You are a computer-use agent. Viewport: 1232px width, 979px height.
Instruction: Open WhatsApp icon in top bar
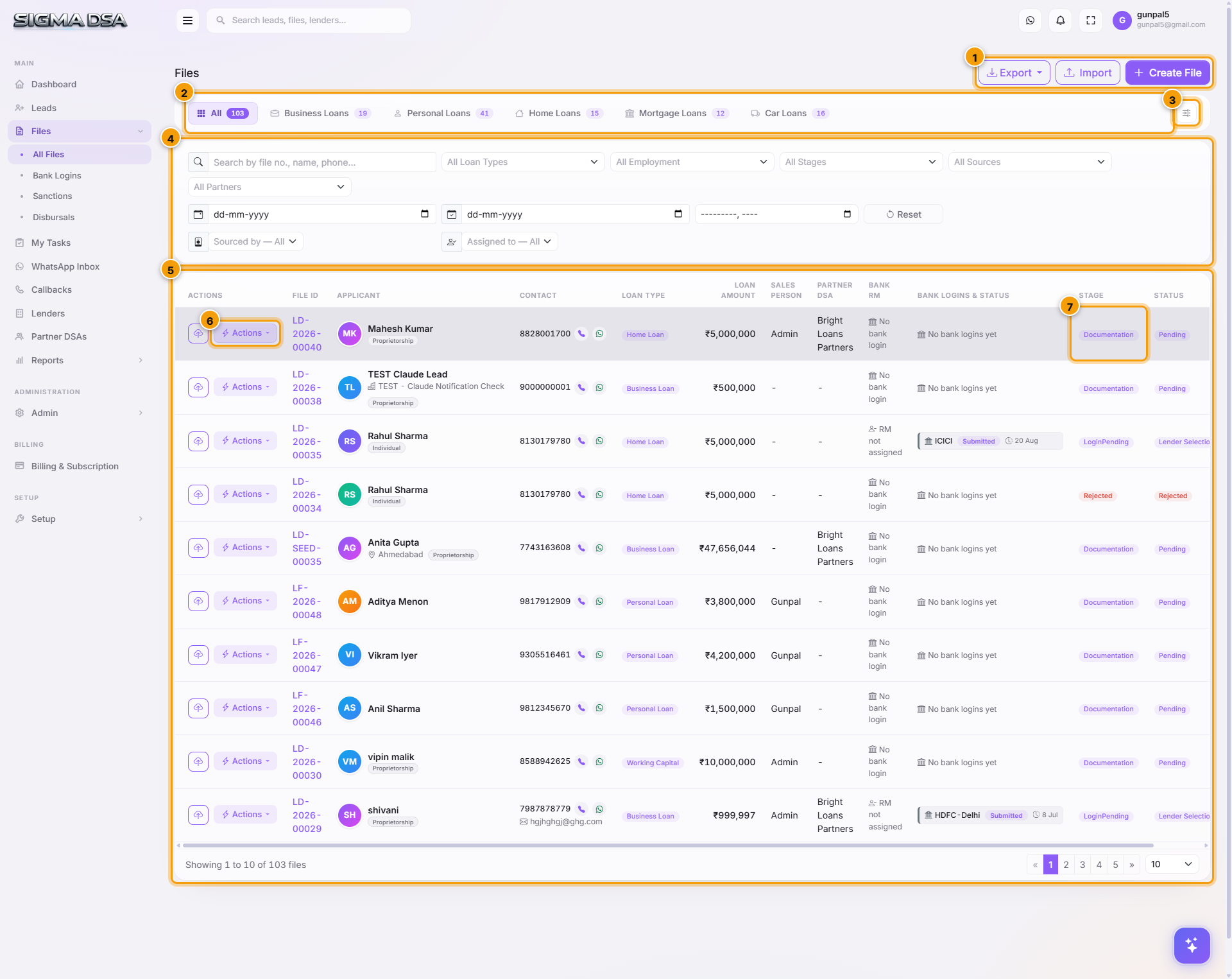[x=1030, y=21]
